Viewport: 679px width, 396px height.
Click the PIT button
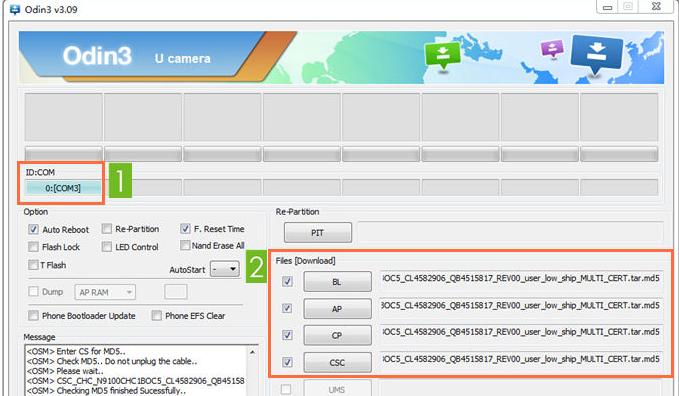(318, 233)
